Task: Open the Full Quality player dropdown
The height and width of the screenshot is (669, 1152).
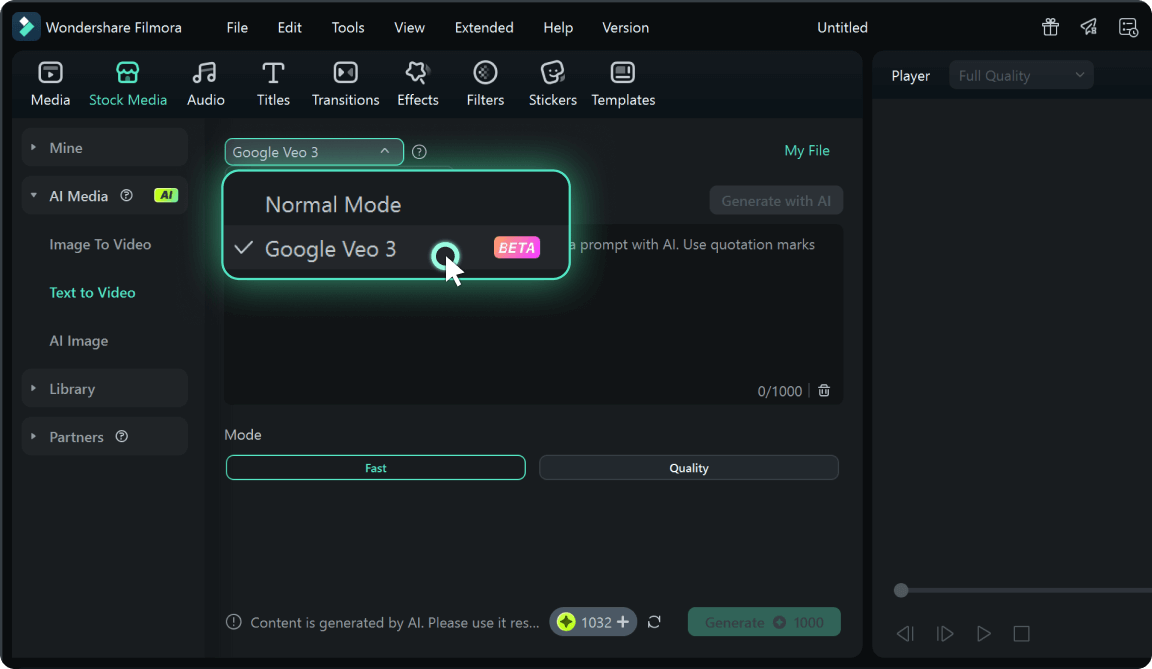Action: [x=1021, y=76]
